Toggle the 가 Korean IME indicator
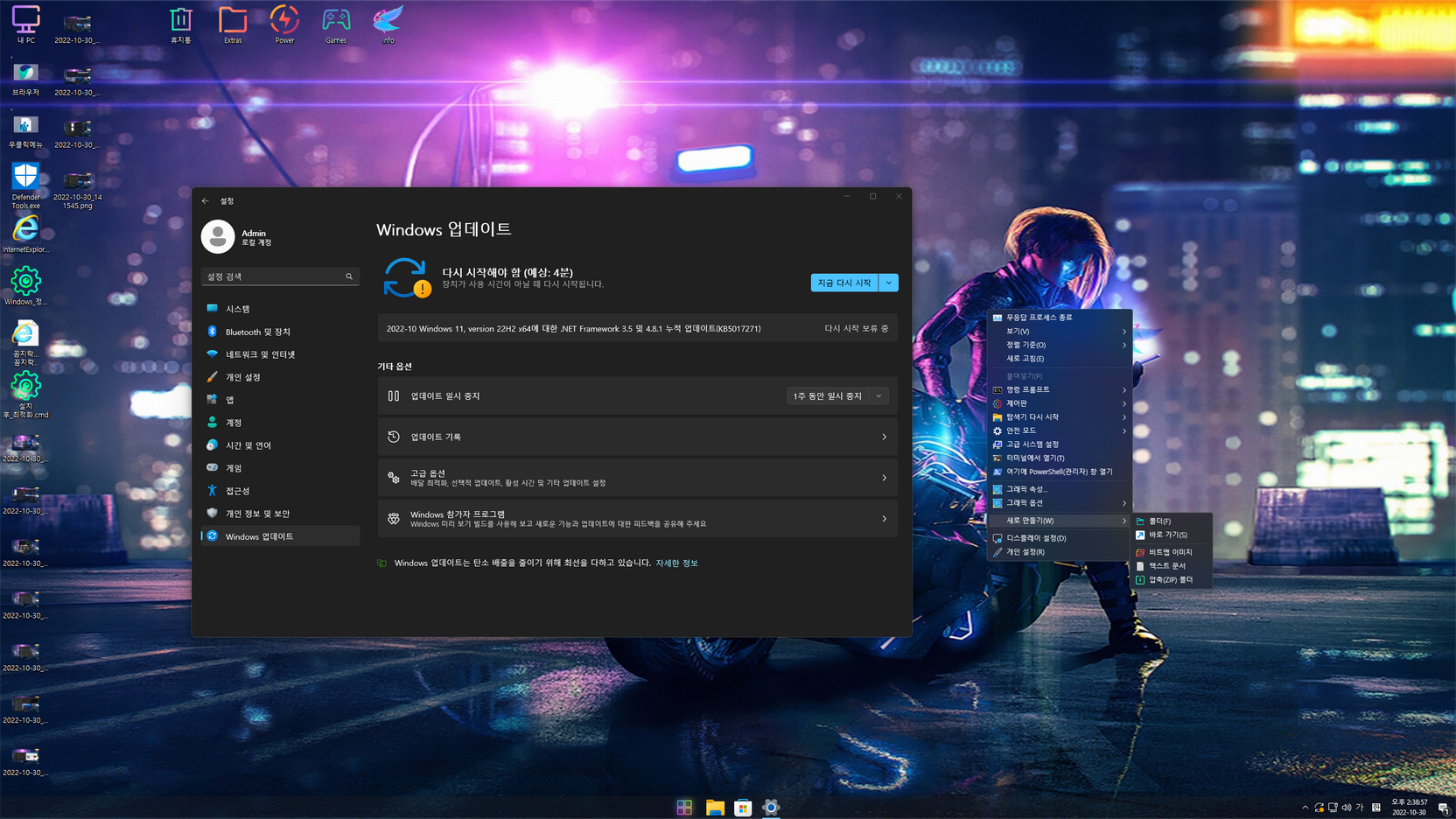 point(1360,808)
